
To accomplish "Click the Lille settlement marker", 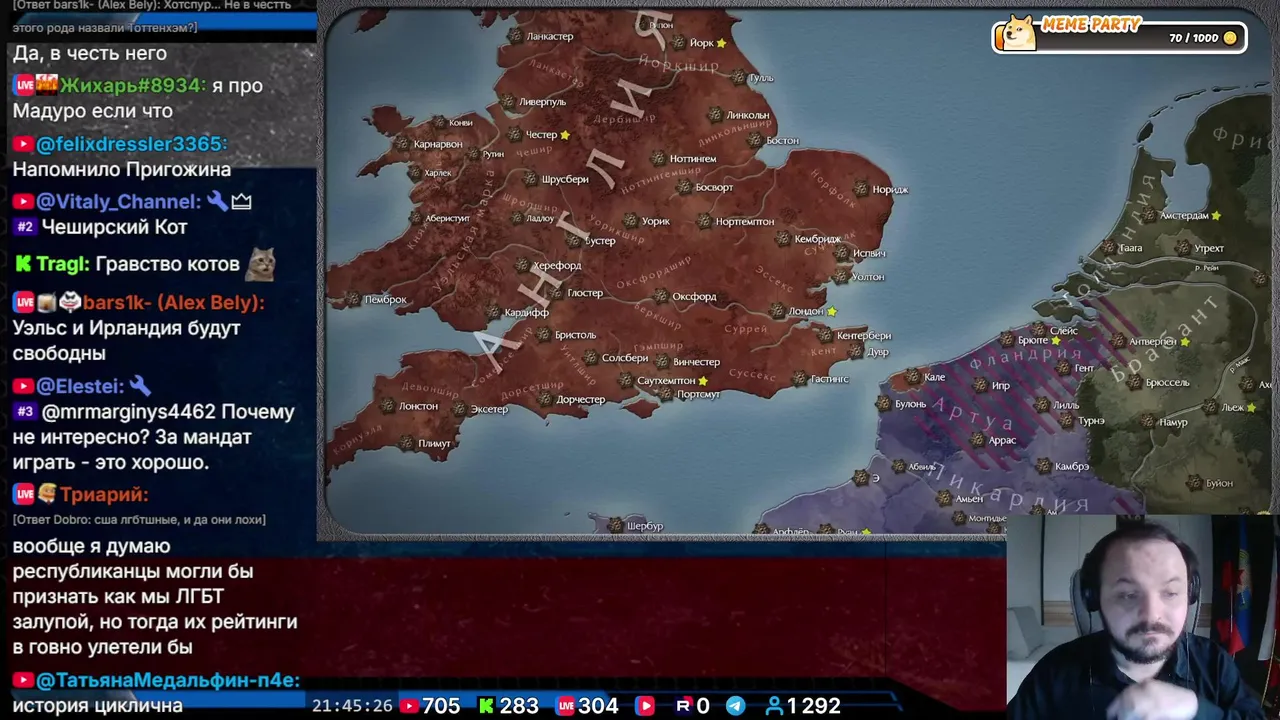I will [x=1042, y=405].
